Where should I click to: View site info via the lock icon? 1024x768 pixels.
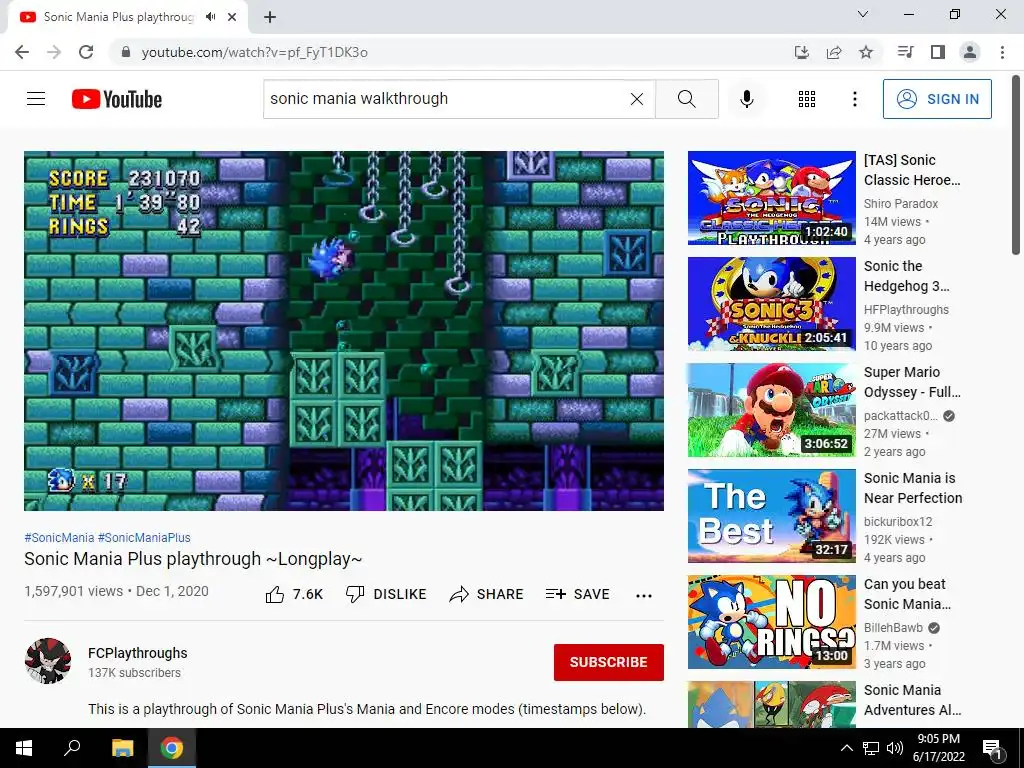[126, 52]
